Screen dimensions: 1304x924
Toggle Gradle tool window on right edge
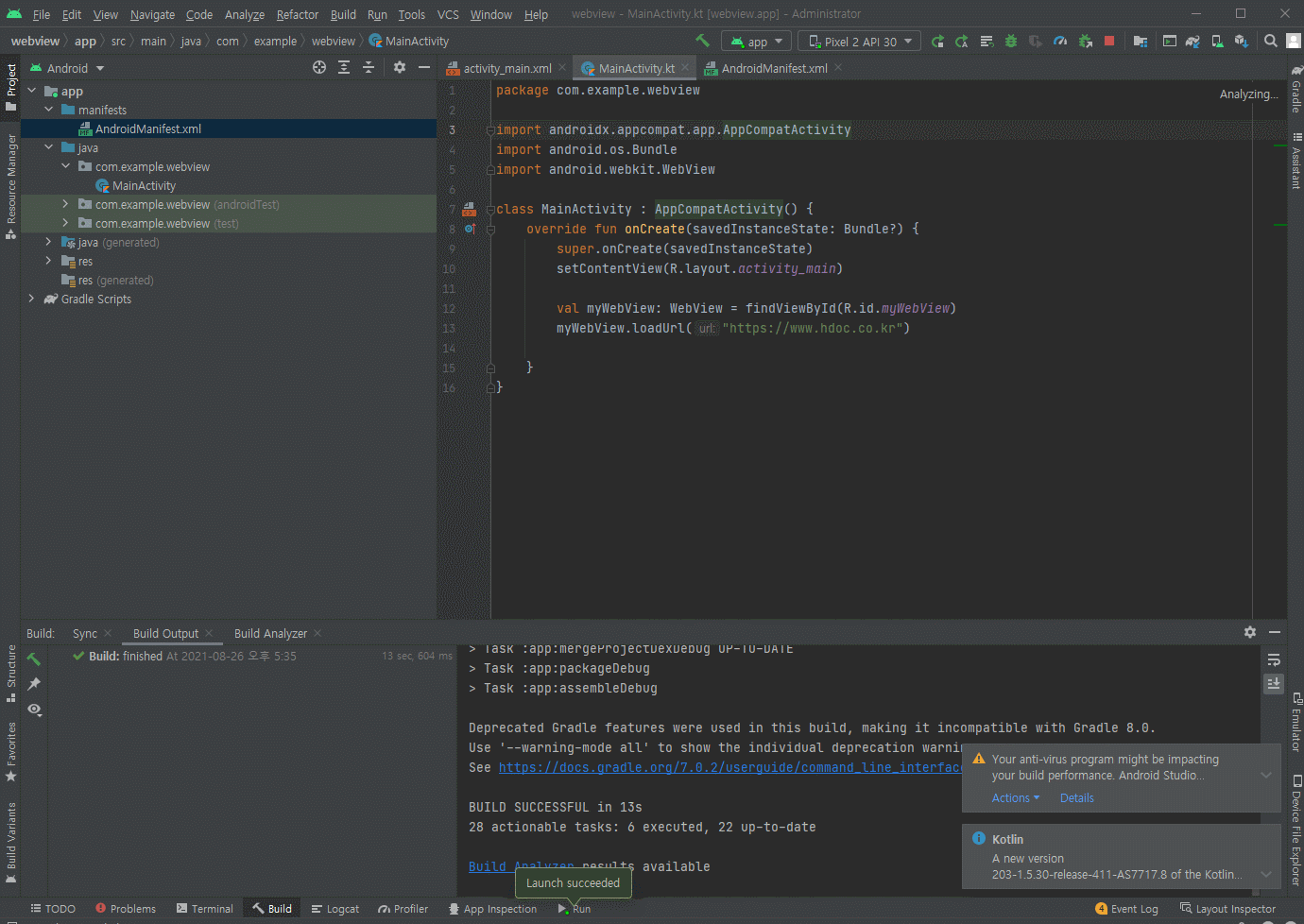tap(1295, 90)
